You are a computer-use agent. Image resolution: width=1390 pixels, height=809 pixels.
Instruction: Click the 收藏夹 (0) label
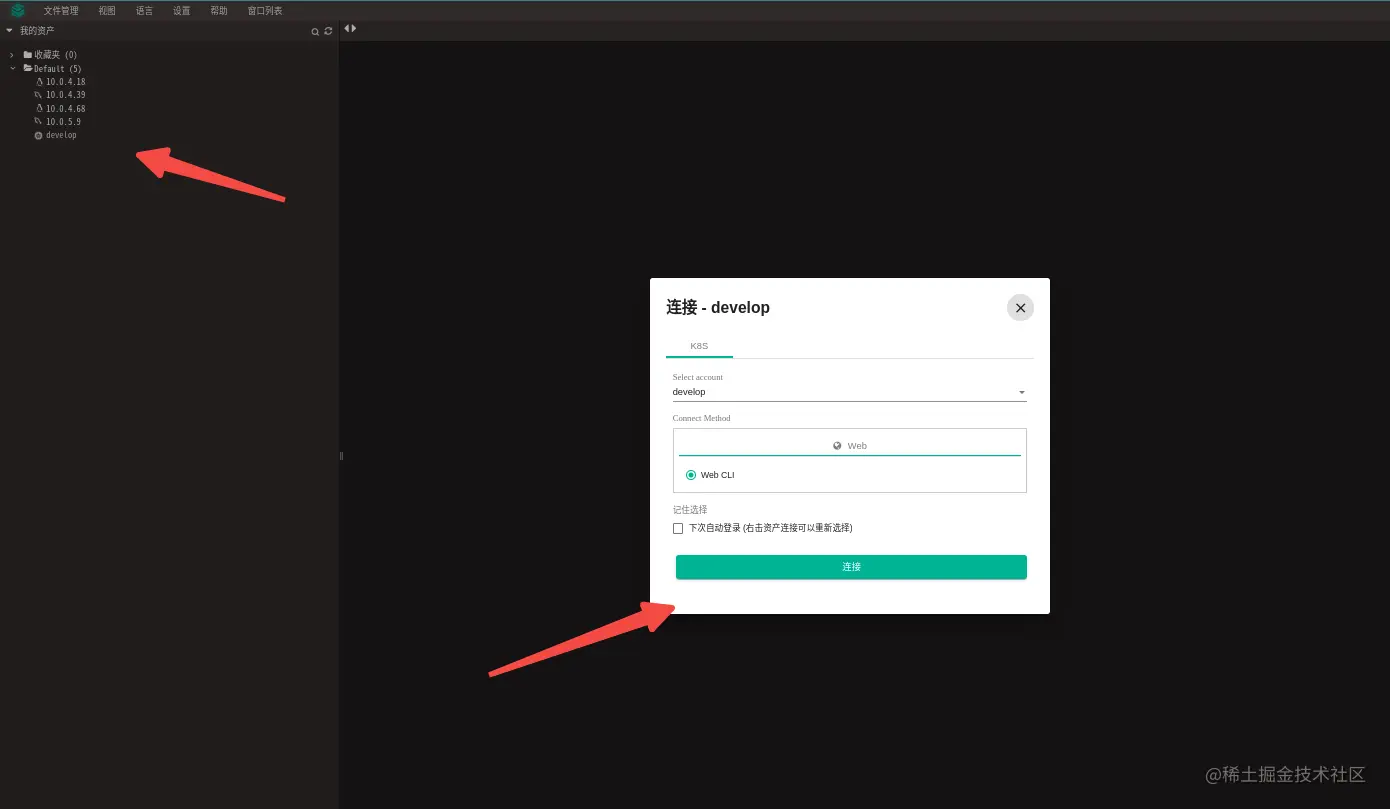click(56, 55)
